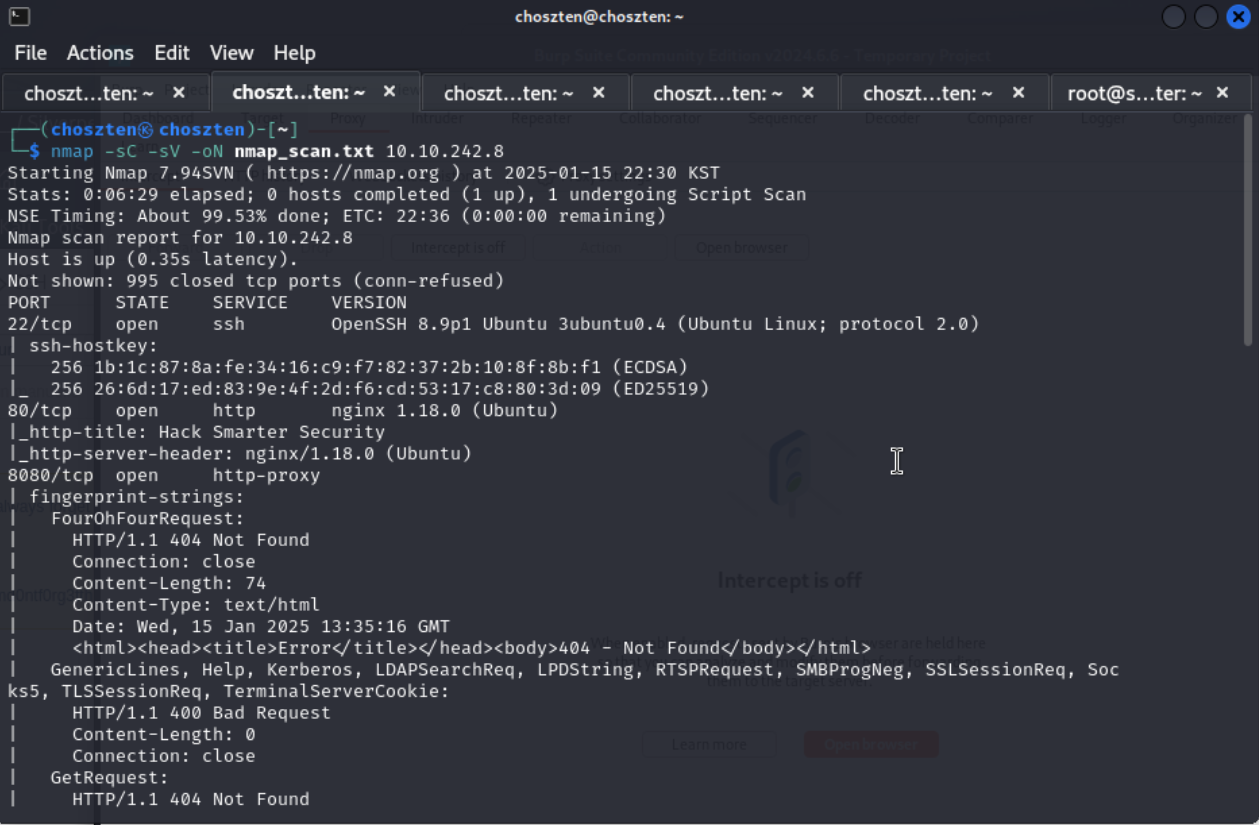Click the VERSION column header

tap(369, 302)
